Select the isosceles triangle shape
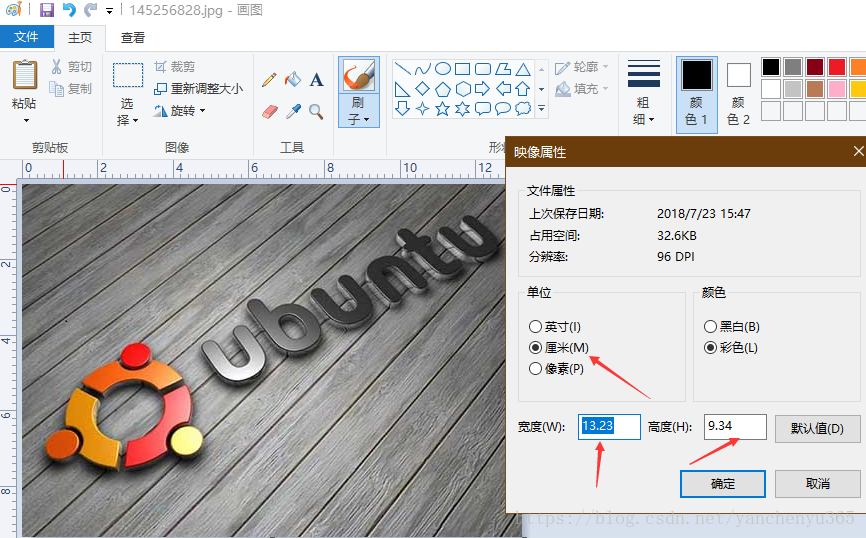The height and width of the screenshot is (538, 866). click(x=523, y=69)
